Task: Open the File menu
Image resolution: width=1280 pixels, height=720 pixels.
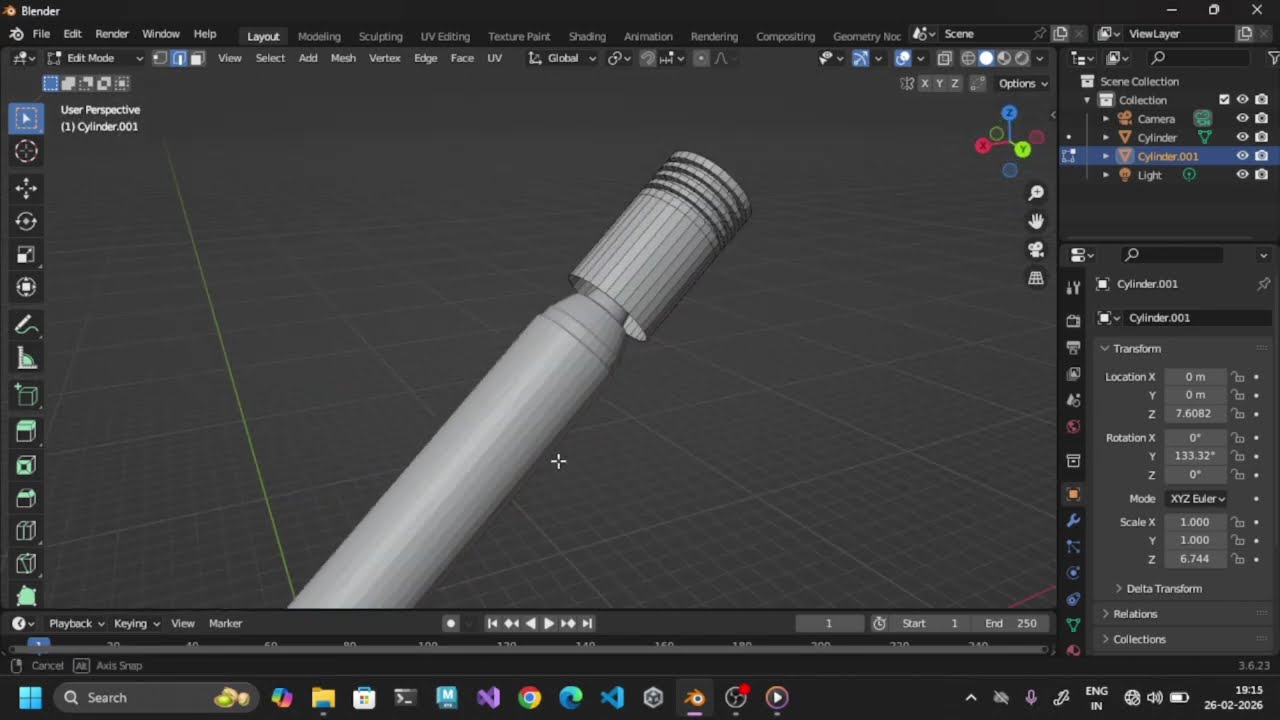Action: point(41,34)
